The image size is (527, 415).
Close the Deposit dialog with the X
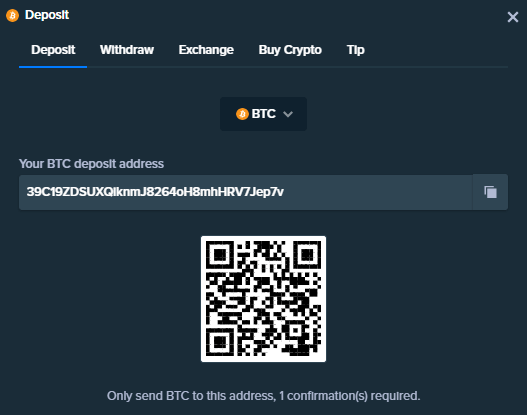coord(513,17)
